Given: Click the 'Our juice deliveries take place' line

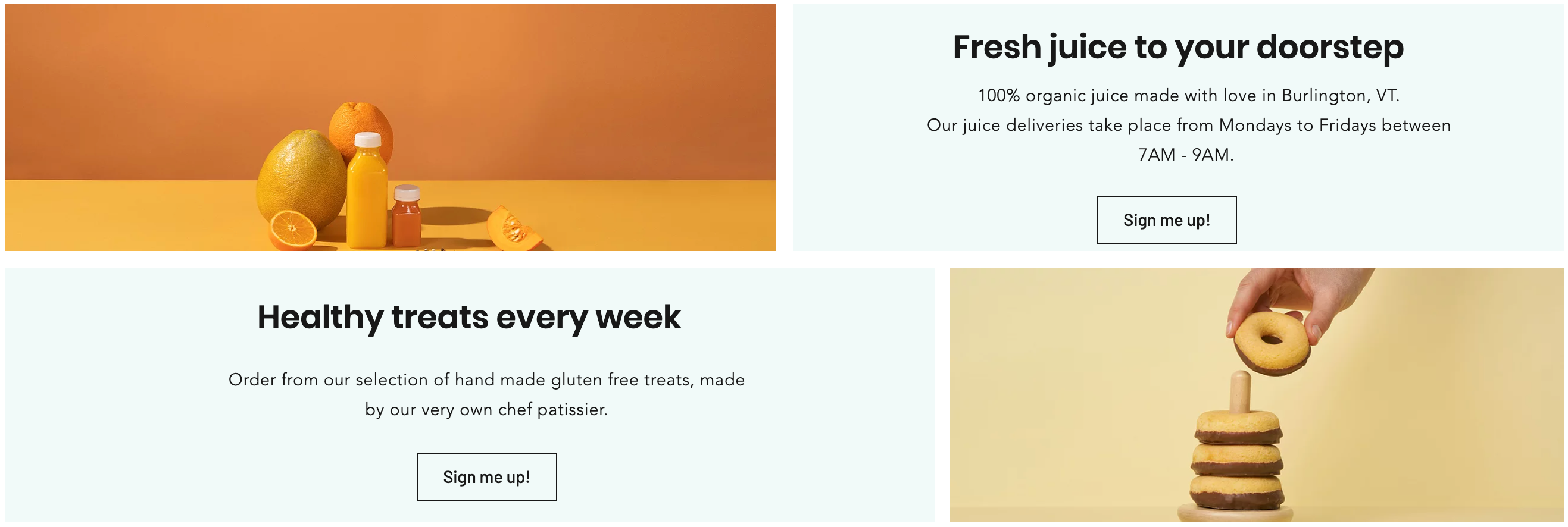Looking at the screenshot, I should [1188, 126].
